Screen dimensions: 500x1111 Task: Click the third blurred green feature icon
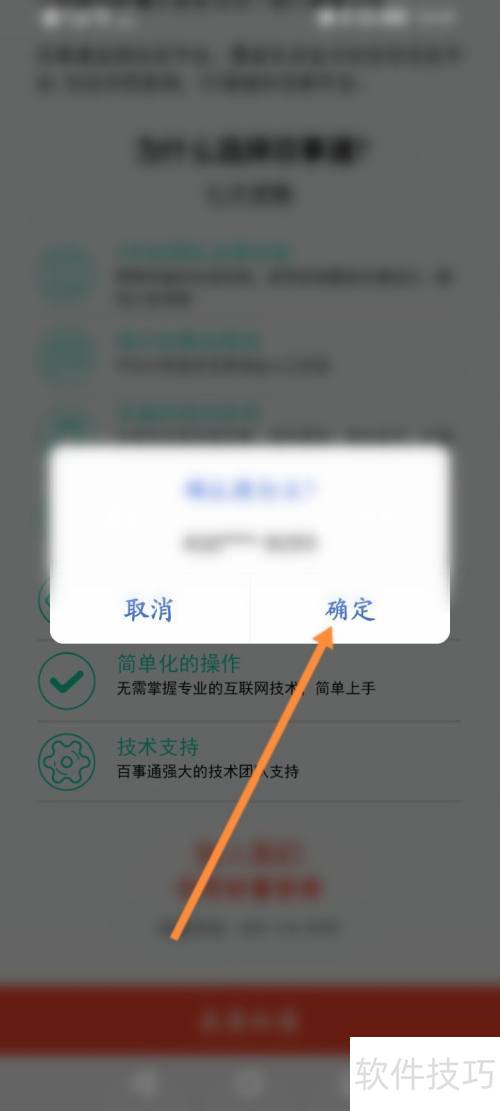point(67,427)
